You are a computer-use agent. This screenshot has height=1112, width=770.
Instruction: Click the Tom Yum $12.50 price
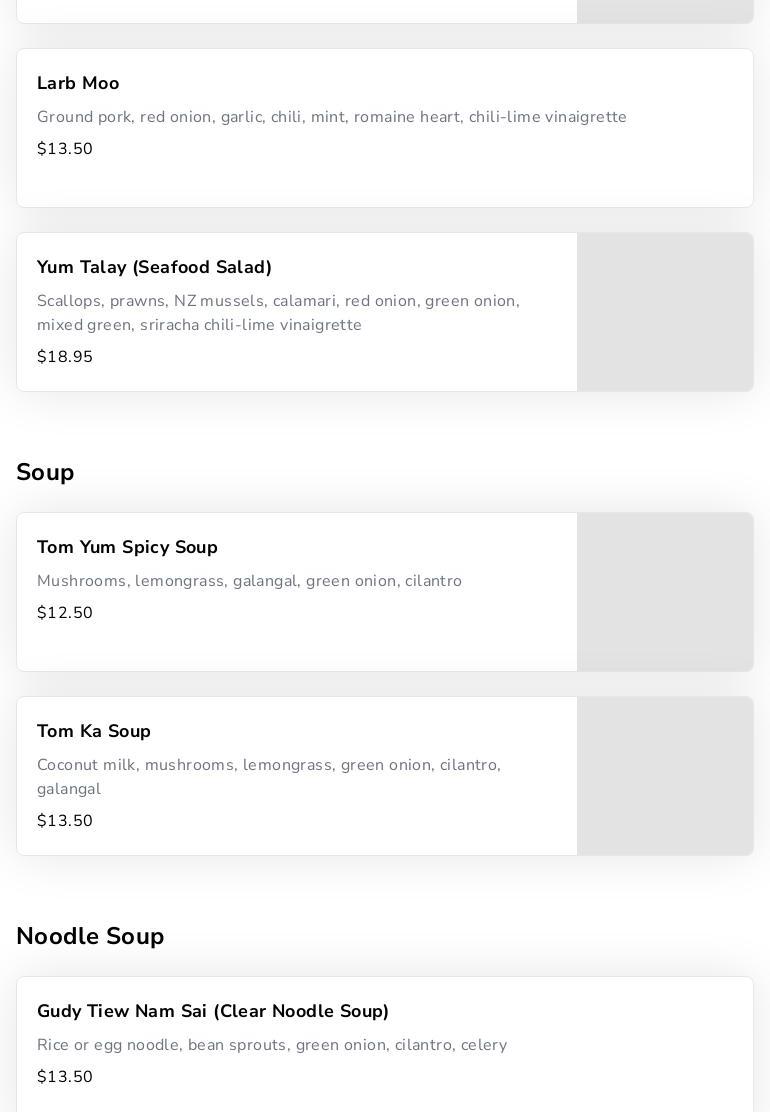tap(65, 613)
